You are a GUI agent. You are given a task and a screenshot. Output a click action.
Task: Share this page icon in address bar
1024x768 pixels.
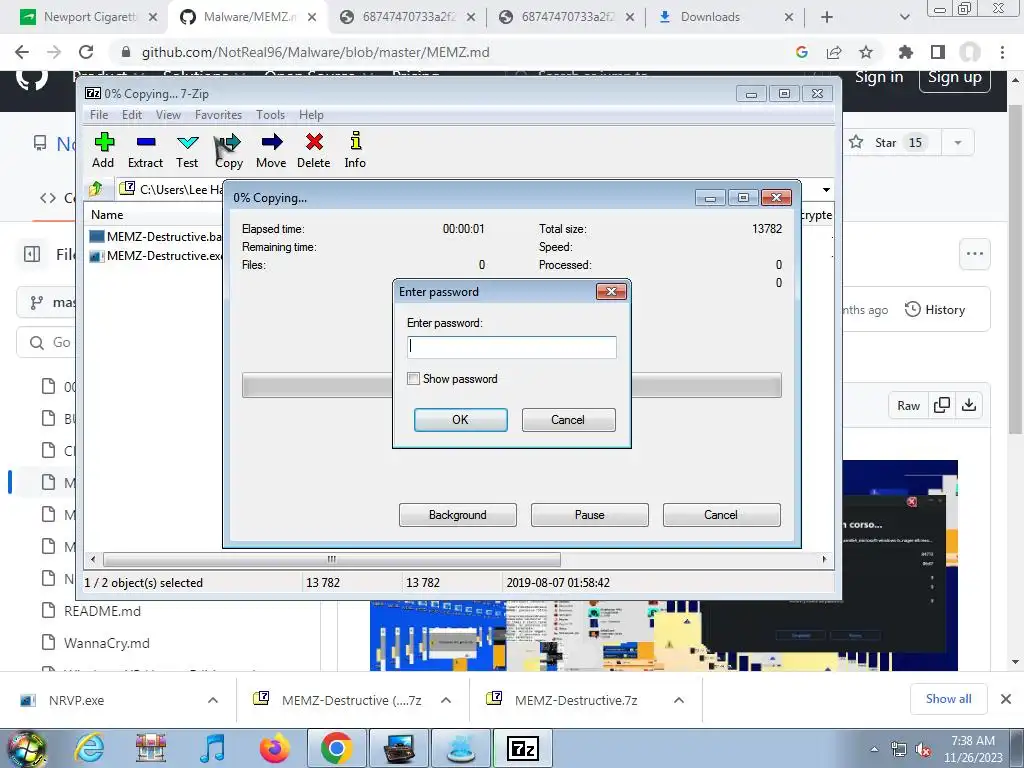834,52
